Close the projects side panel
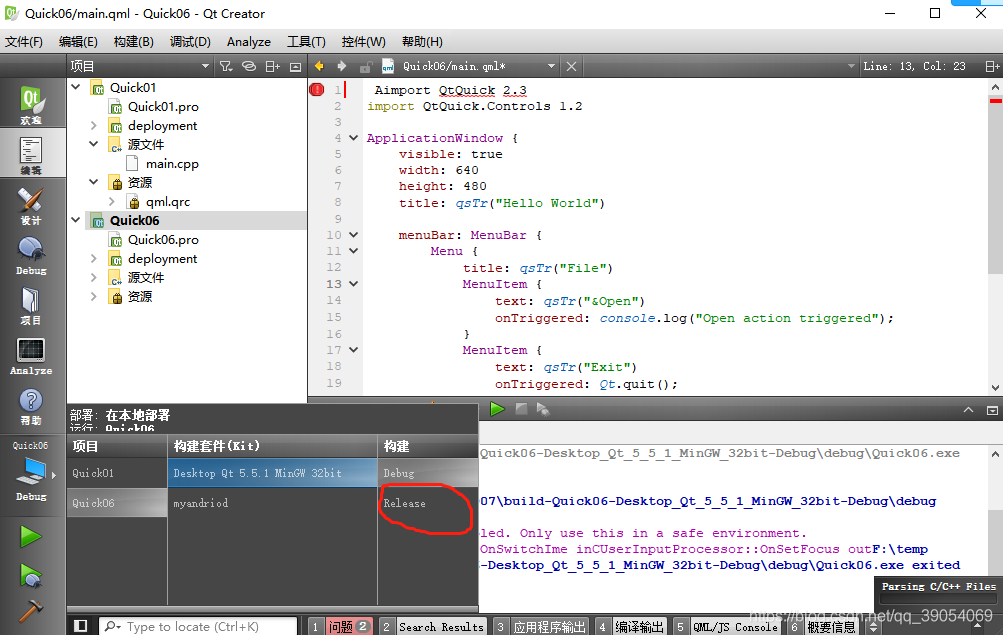1003x635 pixels. point(296,67)
